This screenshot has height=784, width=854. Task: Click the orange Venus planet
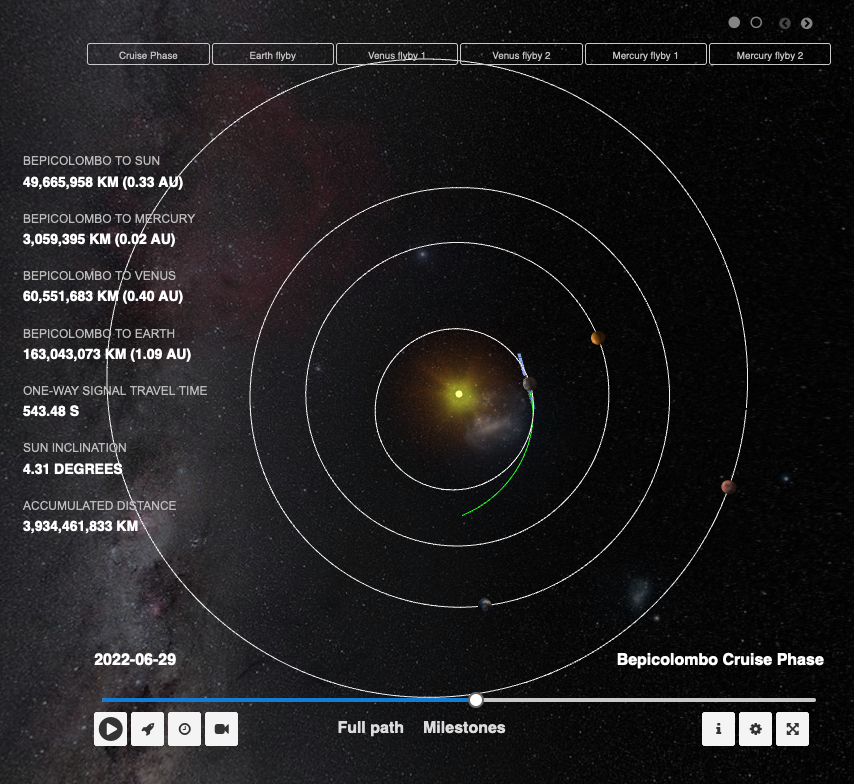(x=597, y=338)
